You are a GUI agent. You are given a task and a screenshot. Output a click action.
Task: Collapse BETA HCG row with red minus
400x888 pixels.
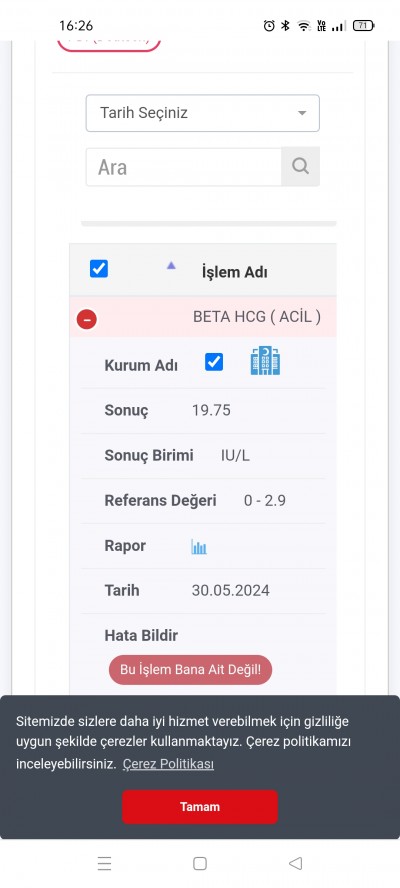tap(87, 320)
